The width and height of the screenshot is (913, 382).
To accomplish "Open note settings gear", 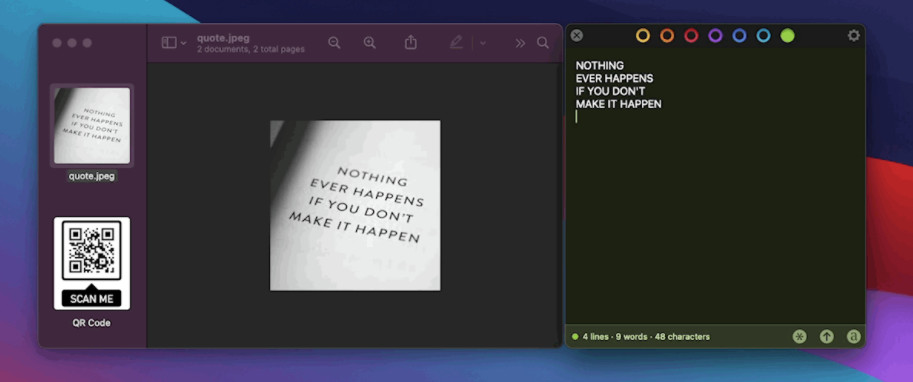I will pos(854,36).
